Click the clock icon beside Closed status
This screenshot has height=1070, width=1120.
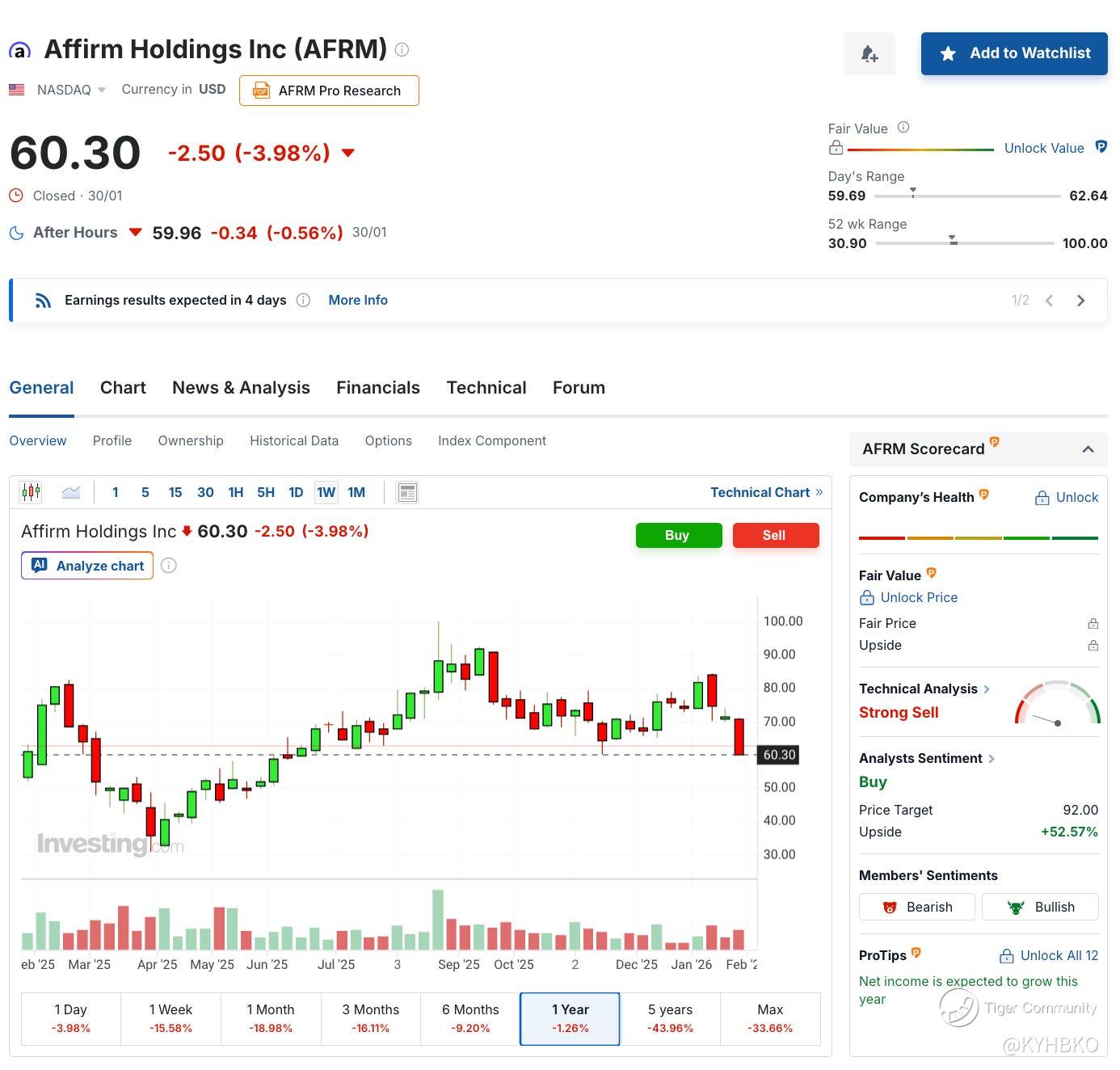[16, 196]
